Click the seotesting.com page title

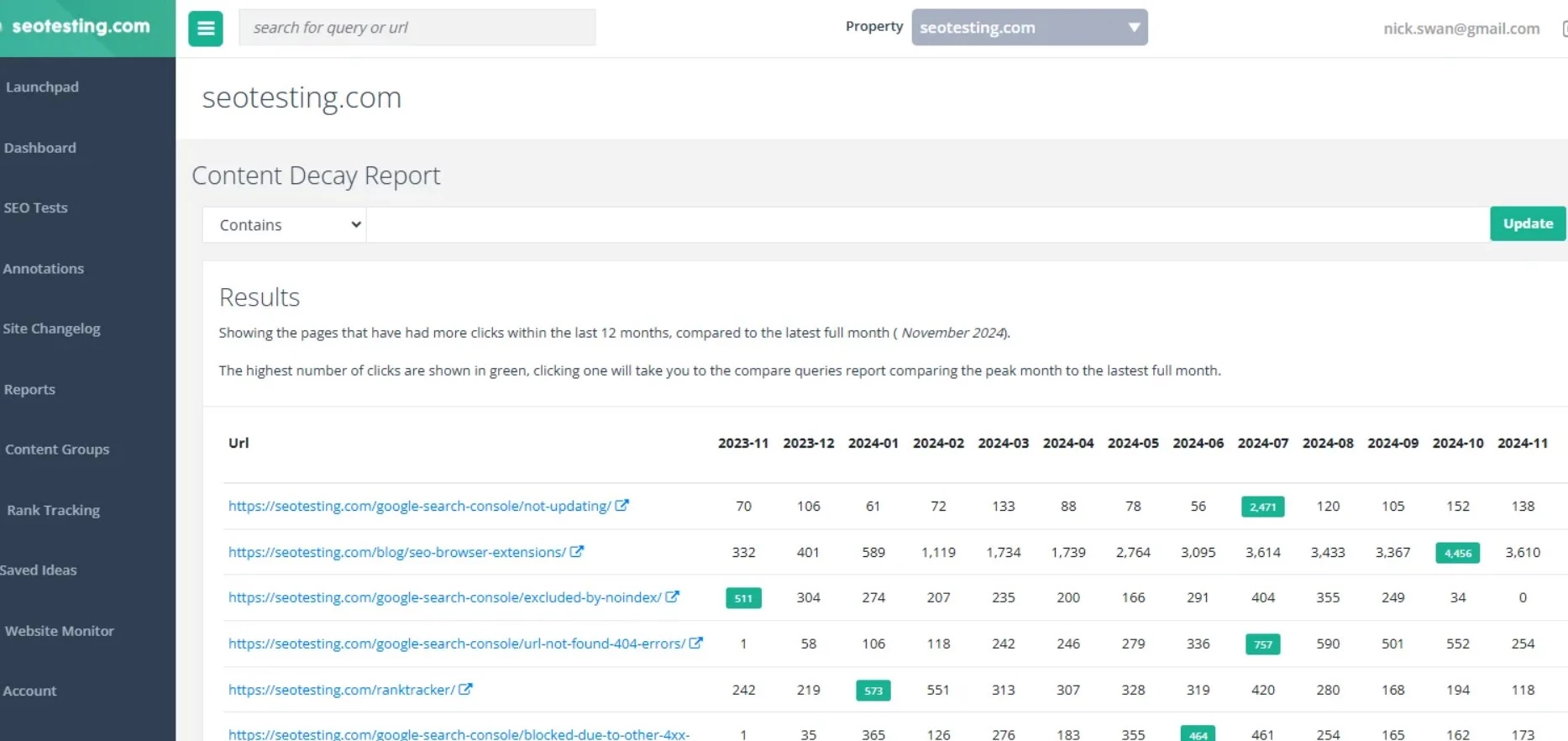point(302,97)
